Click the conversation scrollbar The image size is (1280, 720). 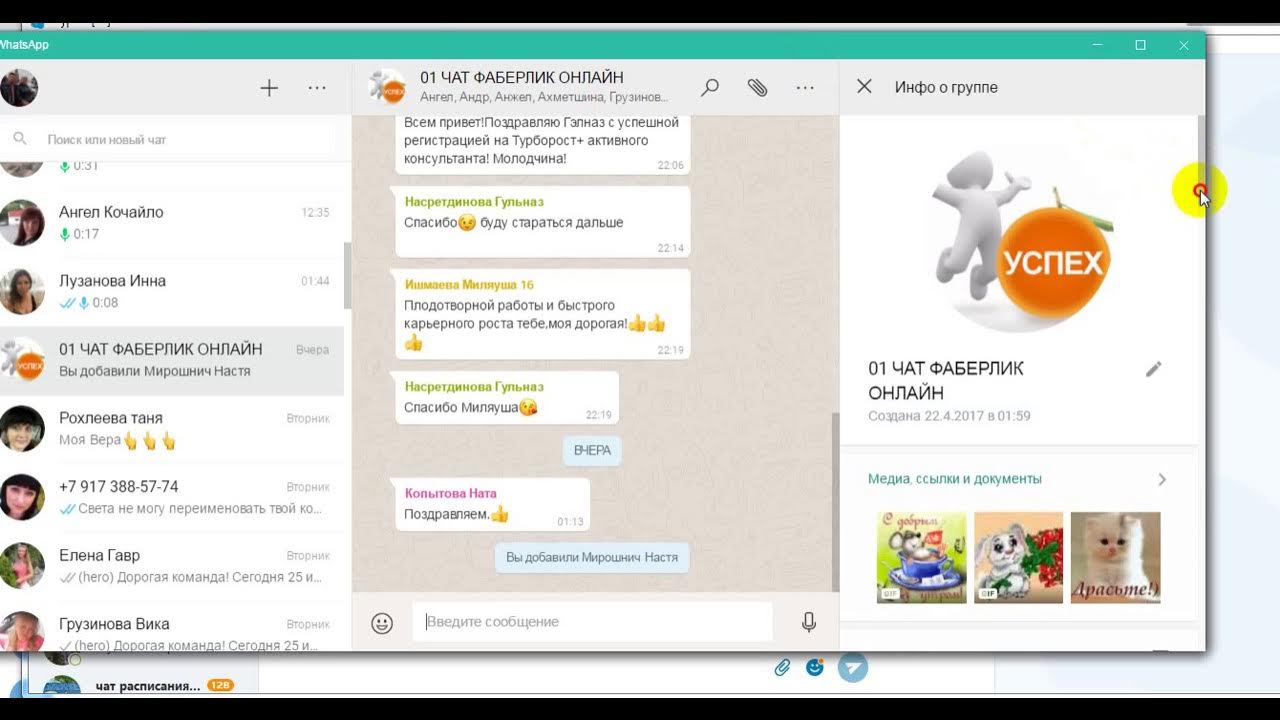[835, 500]
